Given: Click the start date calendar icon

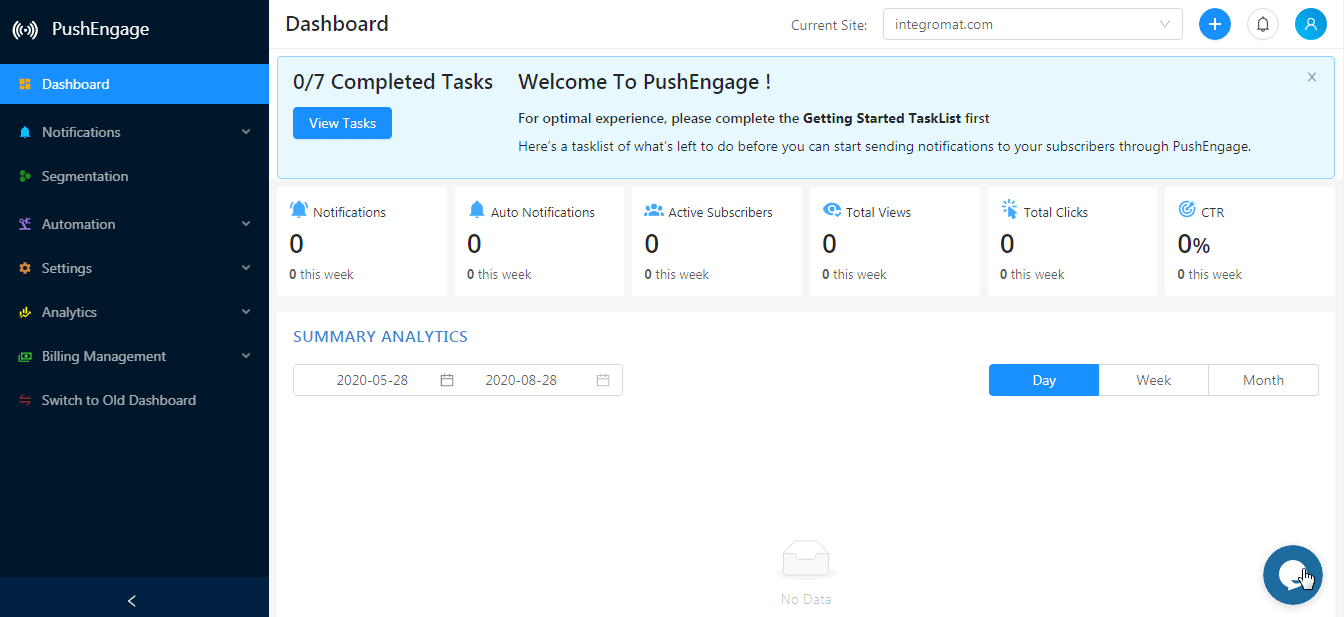Looking at the screenshot, I should click(x=447, y=380).
